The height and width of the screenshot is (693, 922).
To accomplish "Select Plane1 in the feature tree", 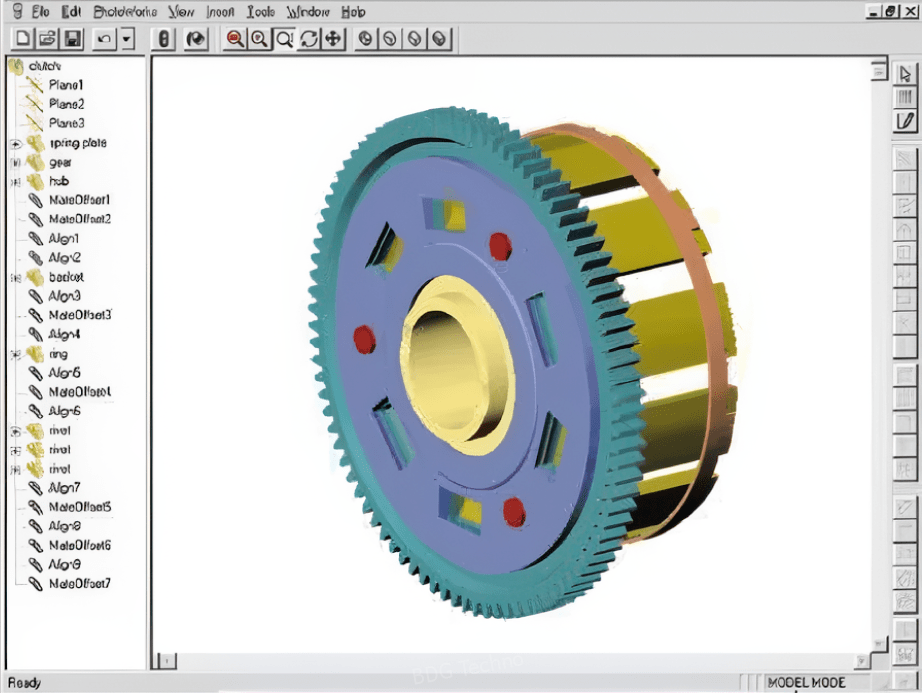I will (x=66, y=85).
